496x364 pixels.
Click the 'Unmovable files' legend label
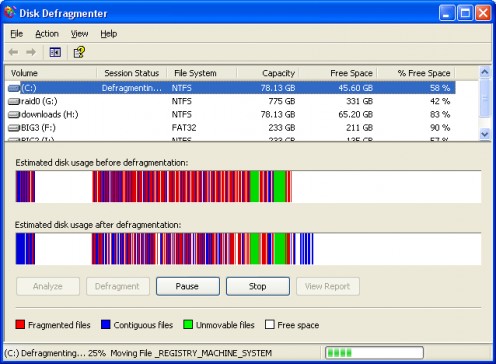coord(225,325)
